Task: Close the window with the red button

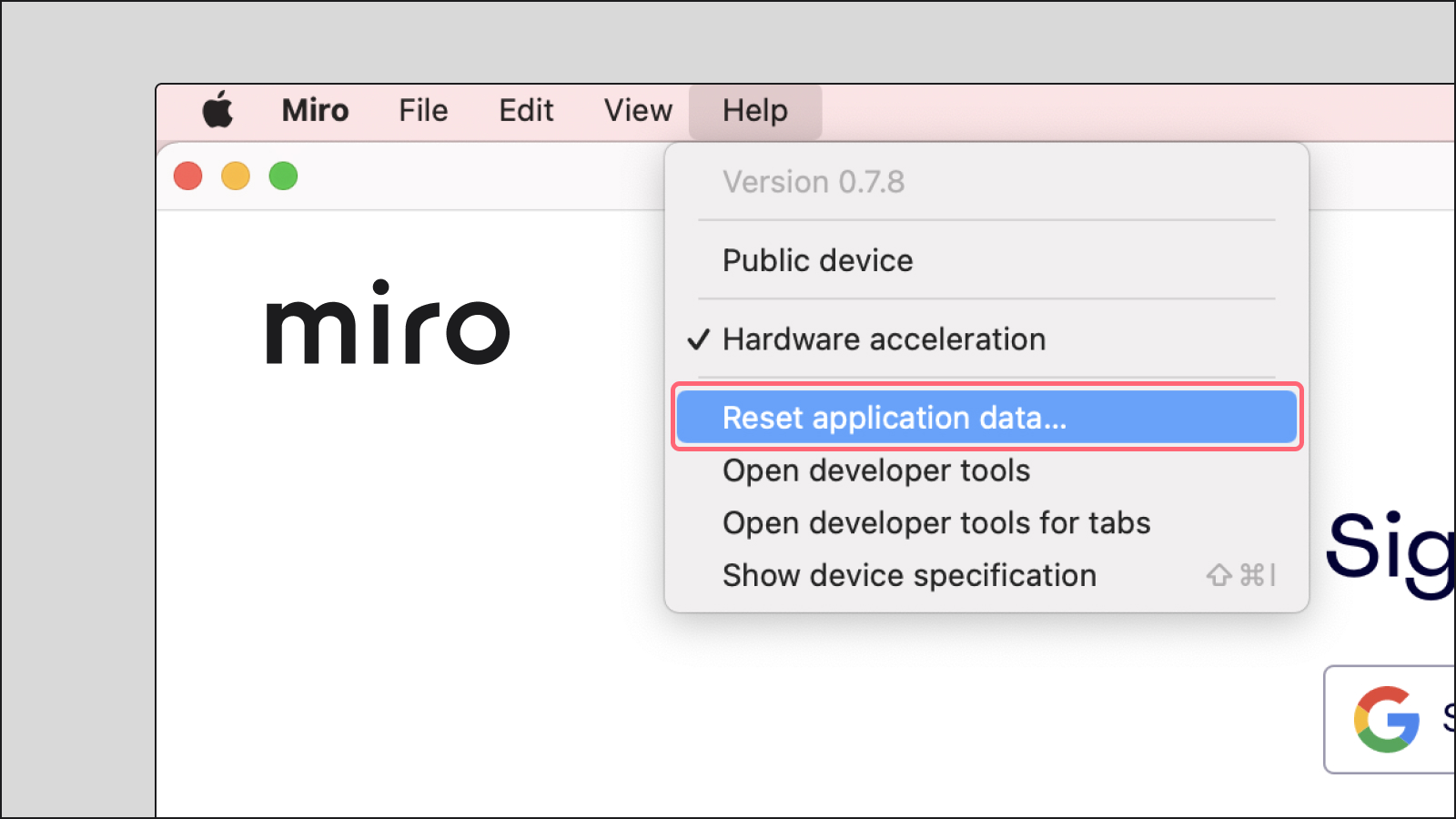Action: coord(188,176)
